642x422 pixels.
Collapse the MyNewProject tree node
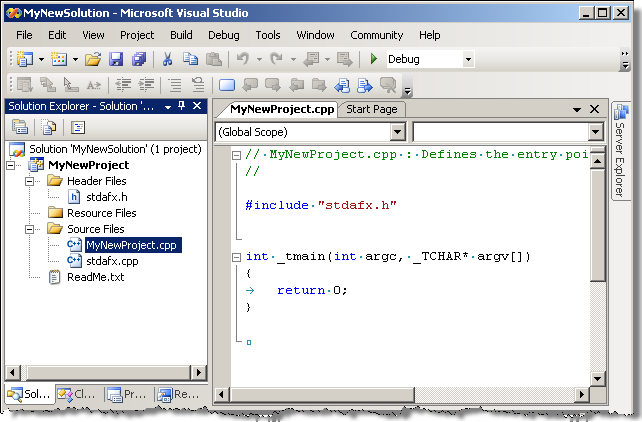(x=11, y=165)
